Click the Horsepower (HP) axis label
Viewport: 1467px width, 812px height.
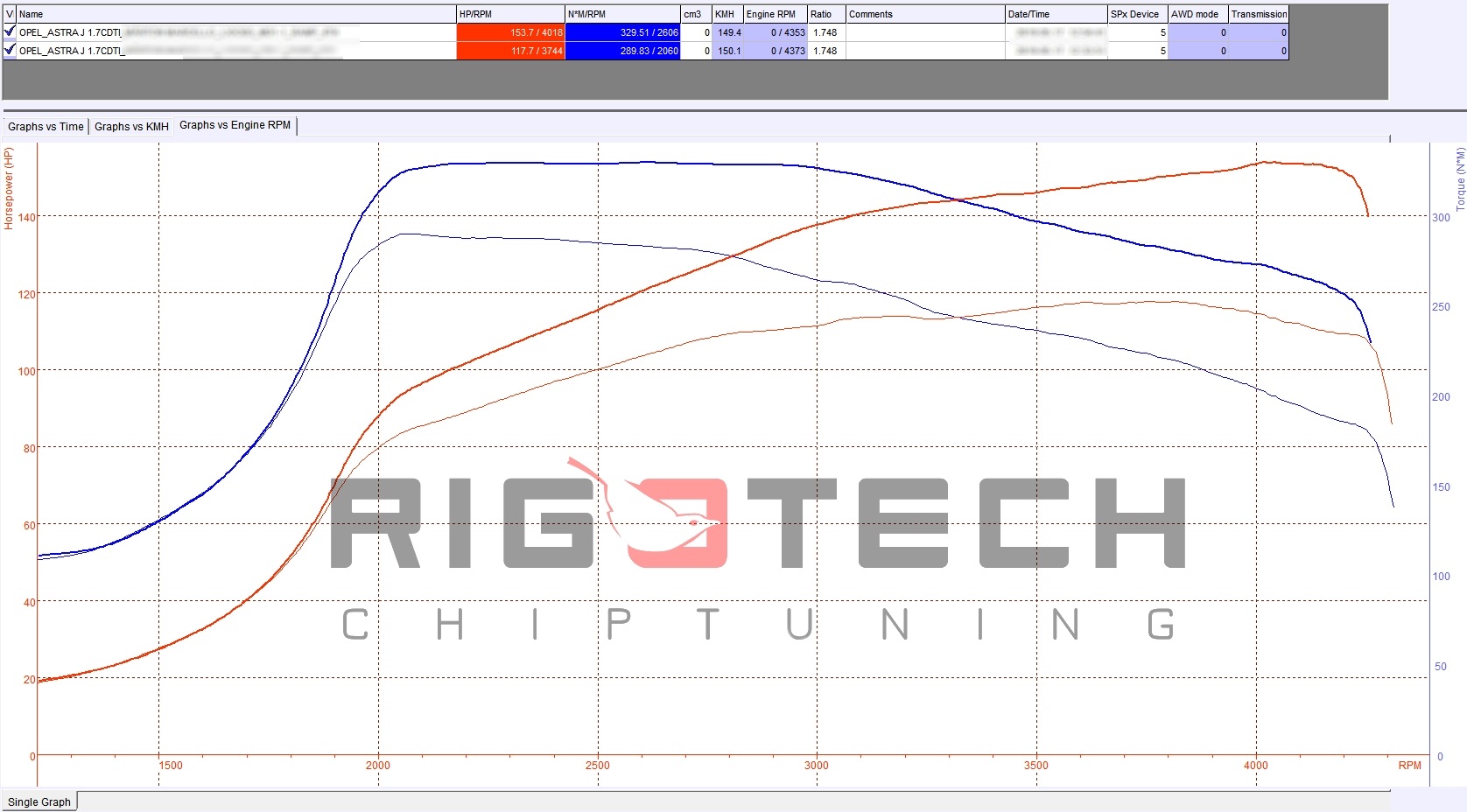9,188
